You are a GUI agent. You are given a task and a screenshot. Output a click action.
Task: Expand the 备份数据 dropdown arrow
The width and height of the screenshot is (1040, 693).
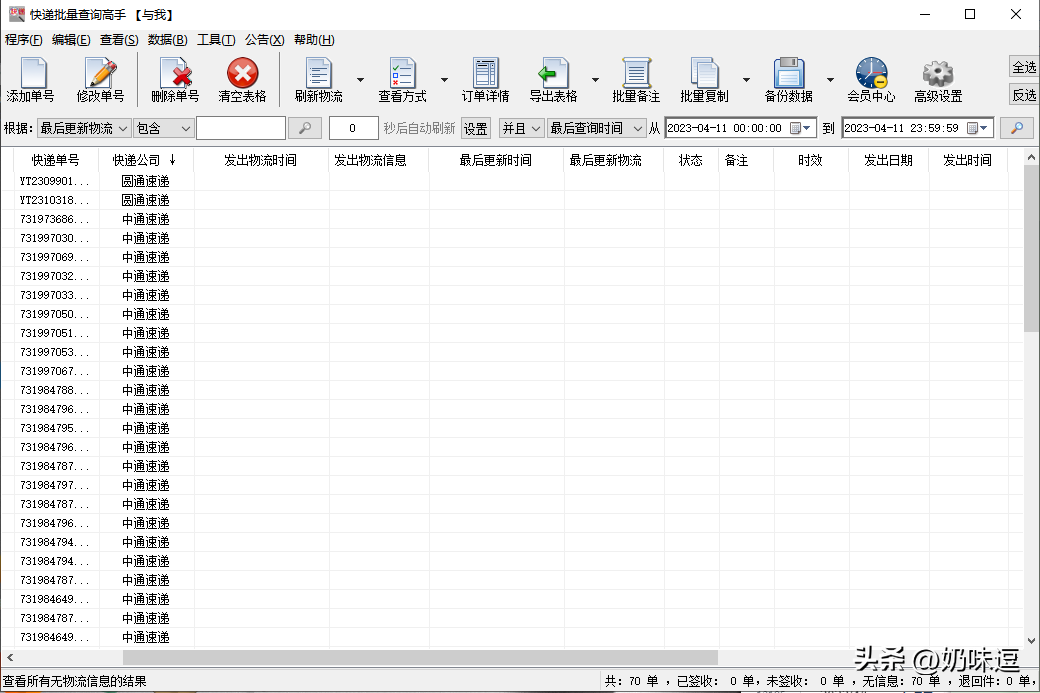point(830,80)
